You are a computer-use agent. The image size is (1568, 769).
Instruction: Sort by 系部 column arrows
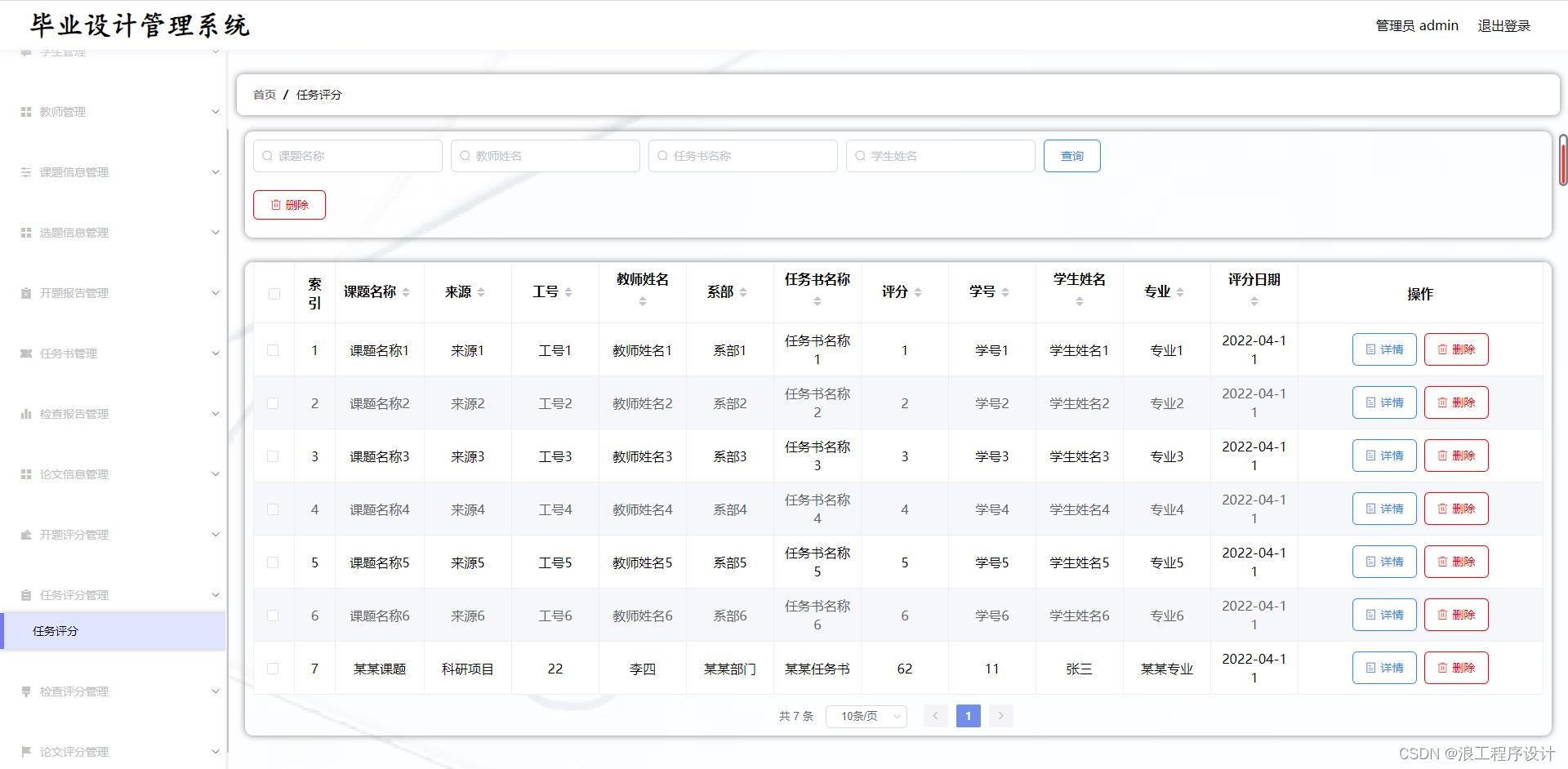743,292
